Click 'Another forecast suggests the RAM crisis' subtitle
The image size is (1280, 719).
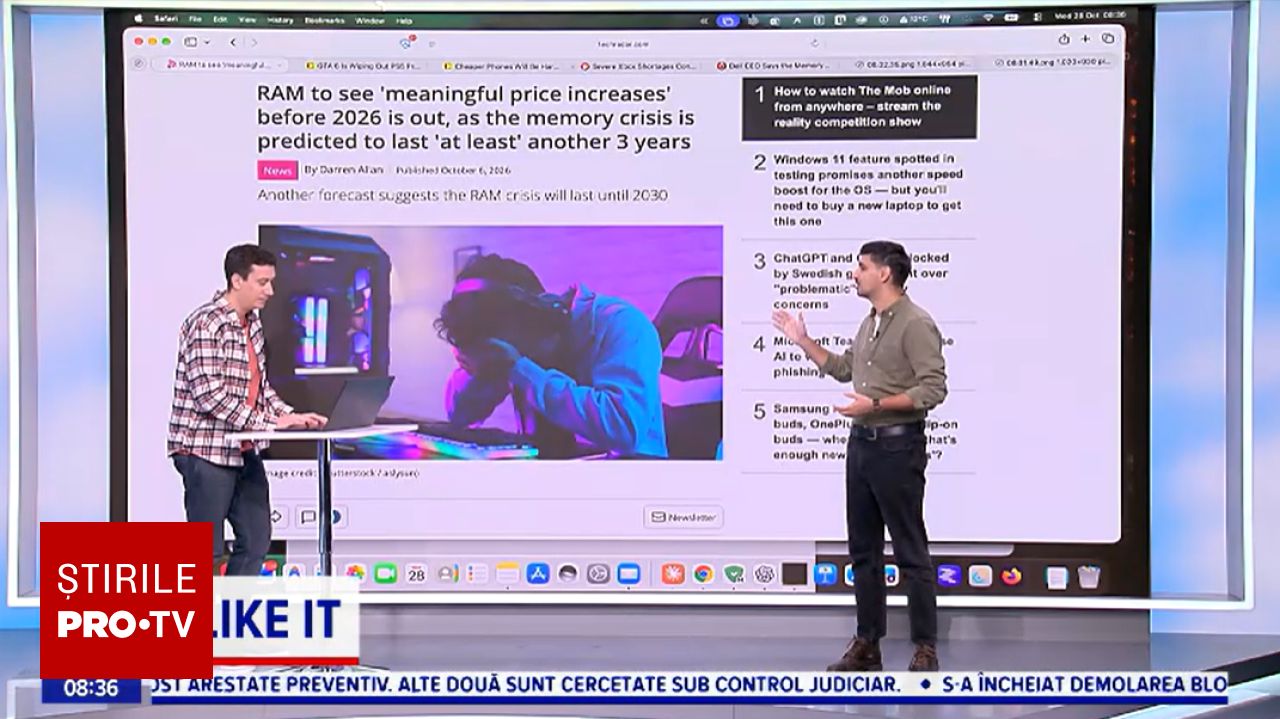pos(462,195)
